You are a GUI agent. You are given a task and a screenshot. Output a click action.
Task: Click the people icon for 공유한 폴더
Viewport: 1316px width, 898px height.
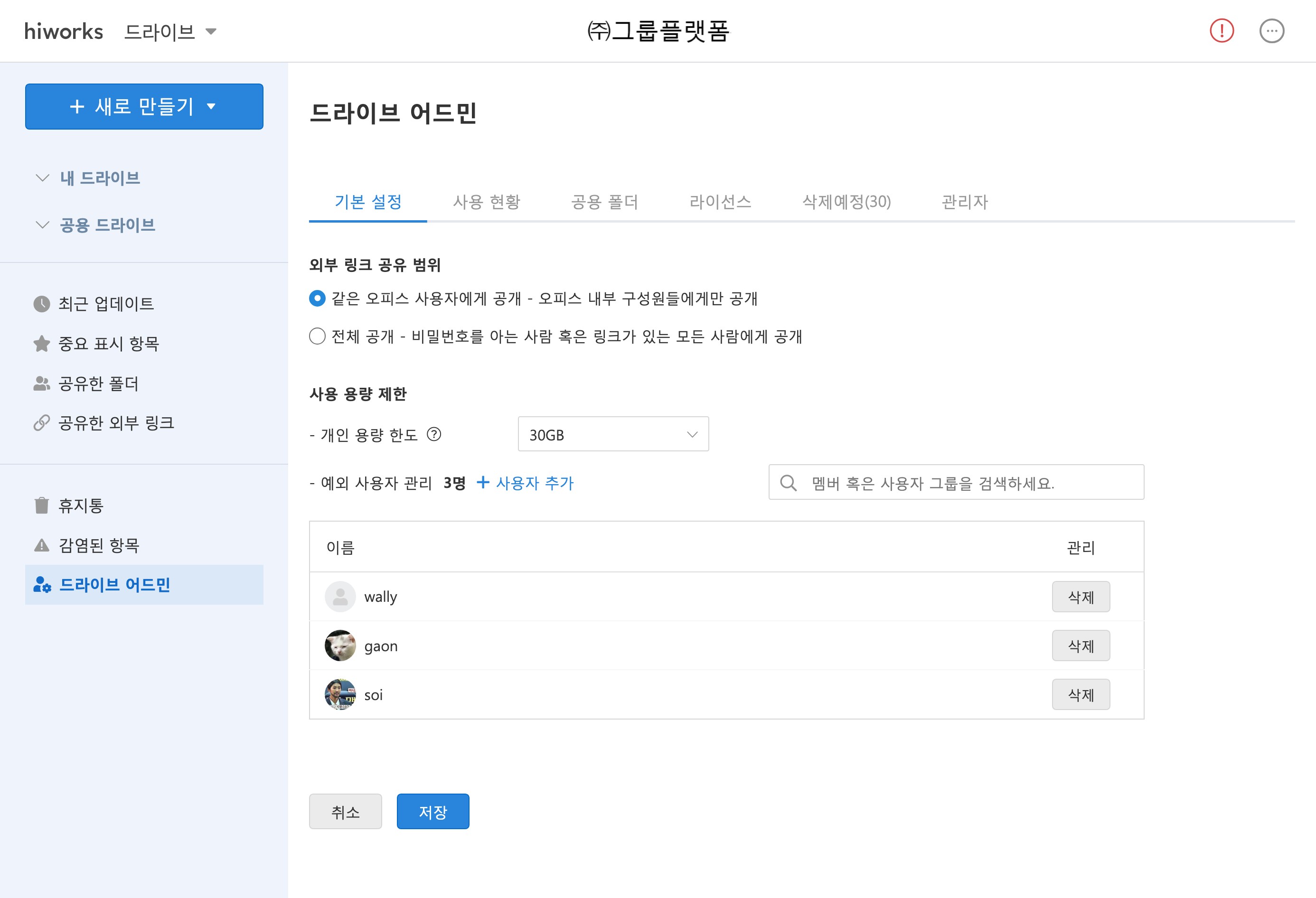coord(41,384)
